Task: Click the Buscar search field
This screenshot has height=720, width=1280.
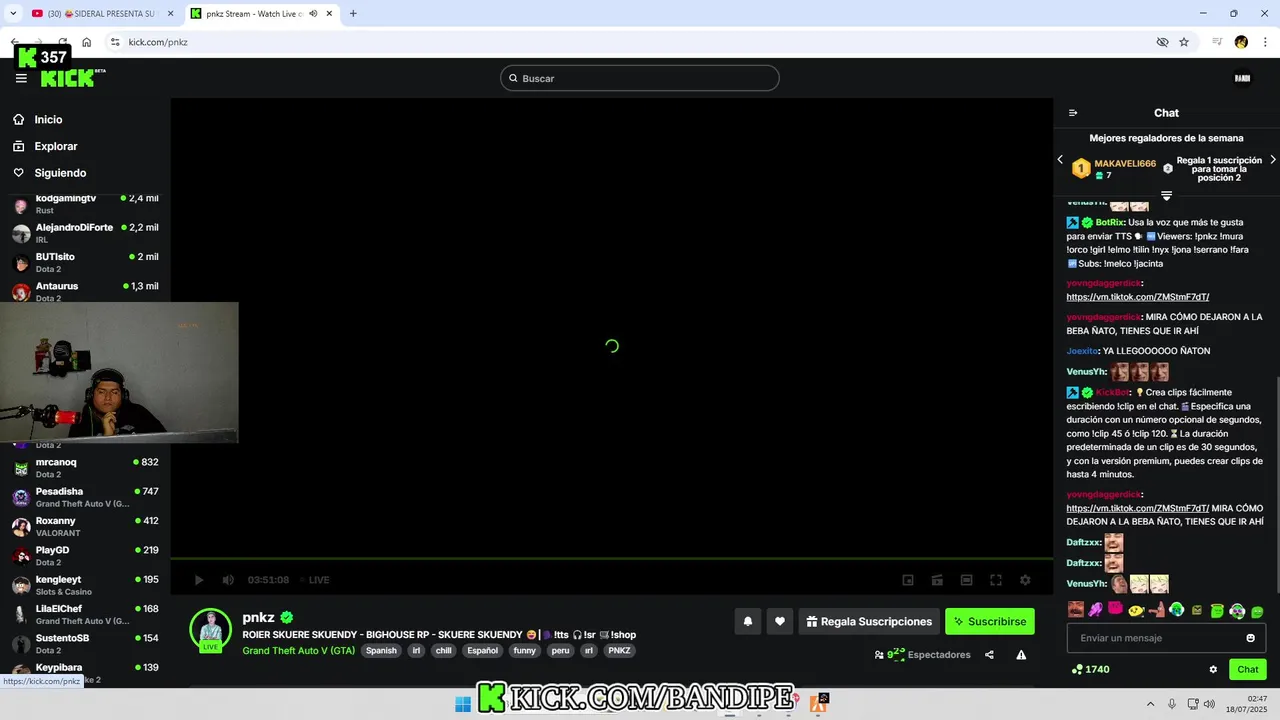Action: pos(640,78)
